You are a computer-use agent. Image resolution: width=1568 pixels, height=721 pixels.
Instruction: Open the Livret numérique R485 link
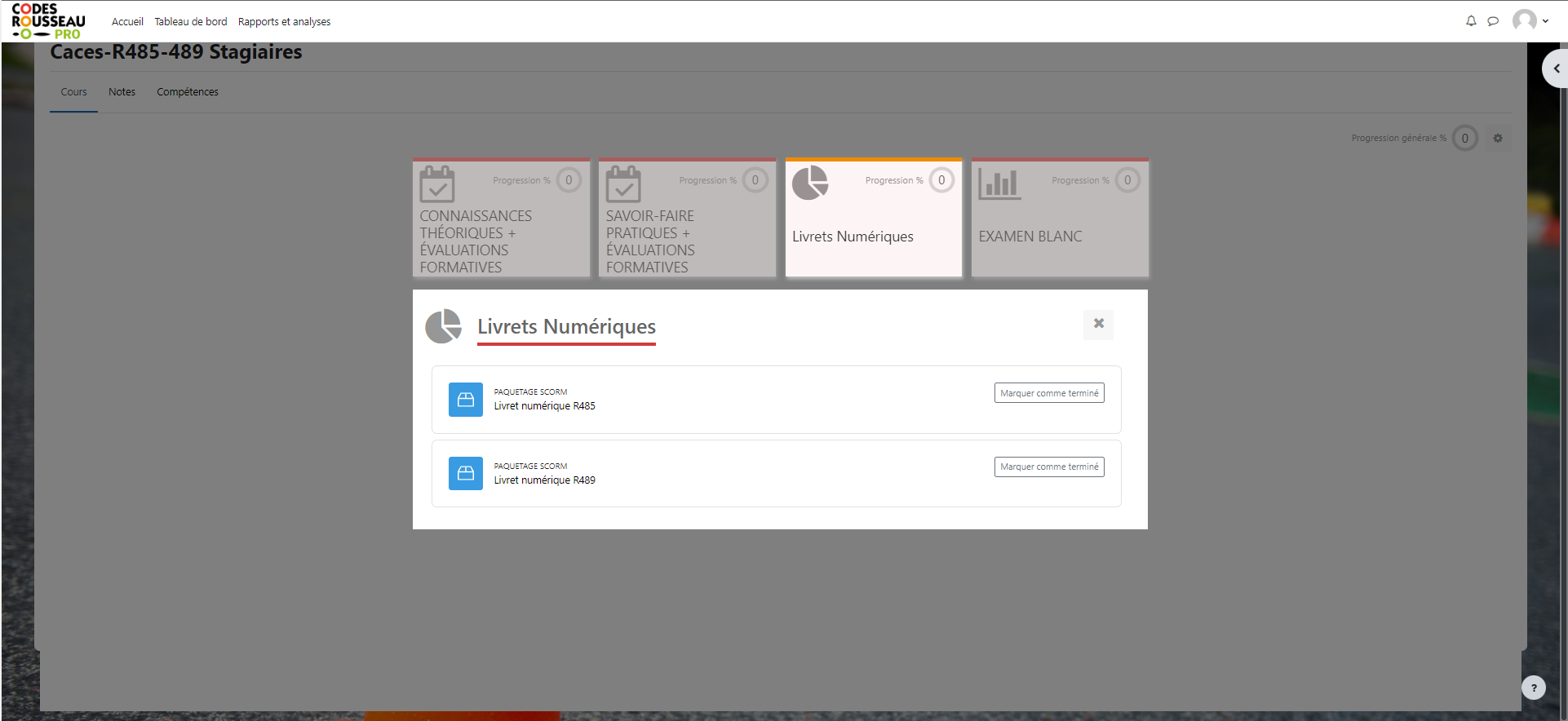[544, 406]
